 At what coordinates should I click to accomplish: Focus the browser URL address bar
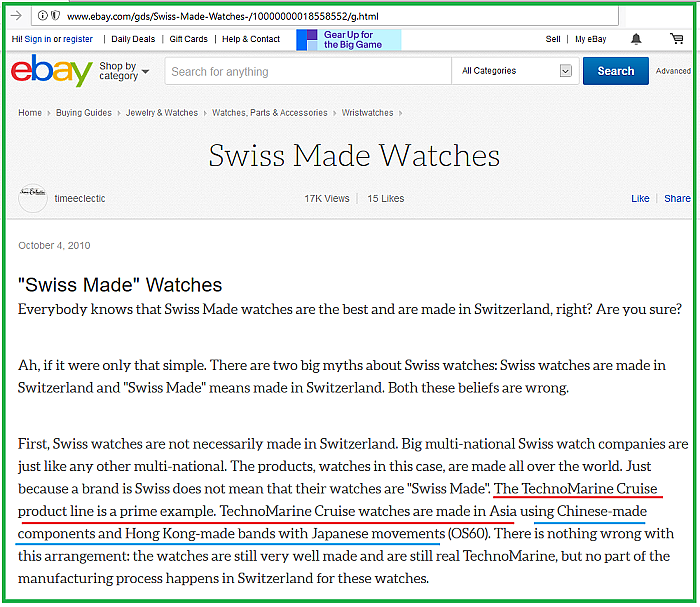[325, 17]
